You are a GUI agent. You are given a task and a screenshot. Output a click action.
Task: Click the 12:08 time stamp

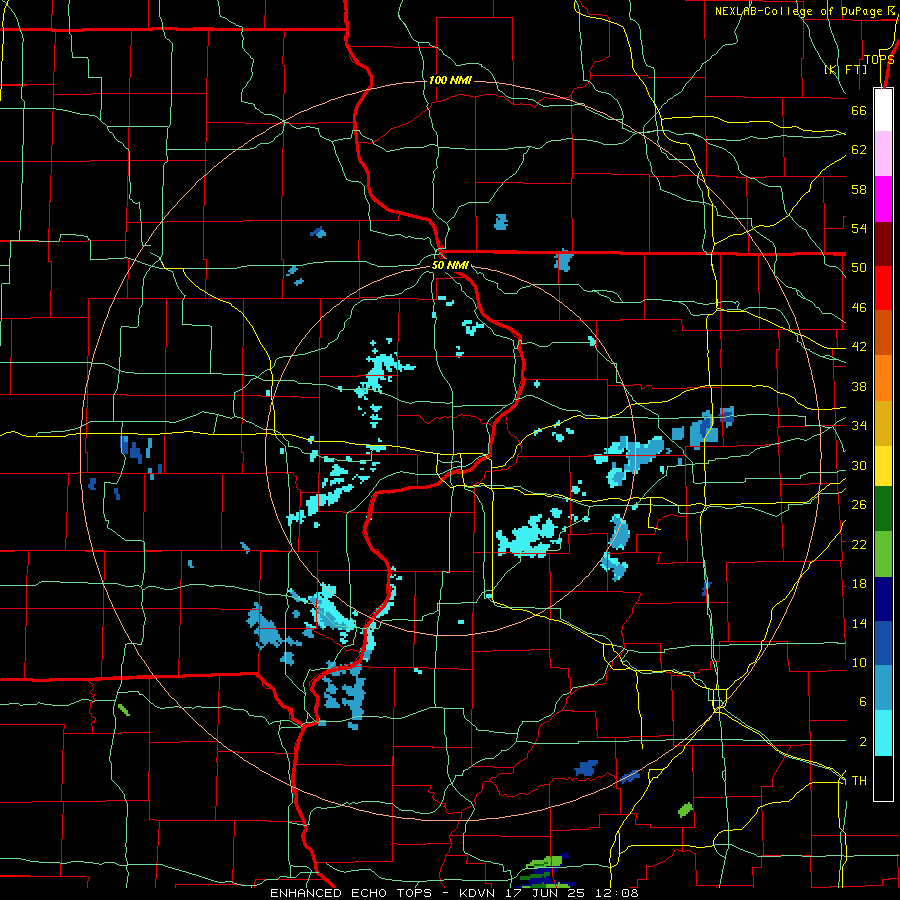tap(617, 893)
